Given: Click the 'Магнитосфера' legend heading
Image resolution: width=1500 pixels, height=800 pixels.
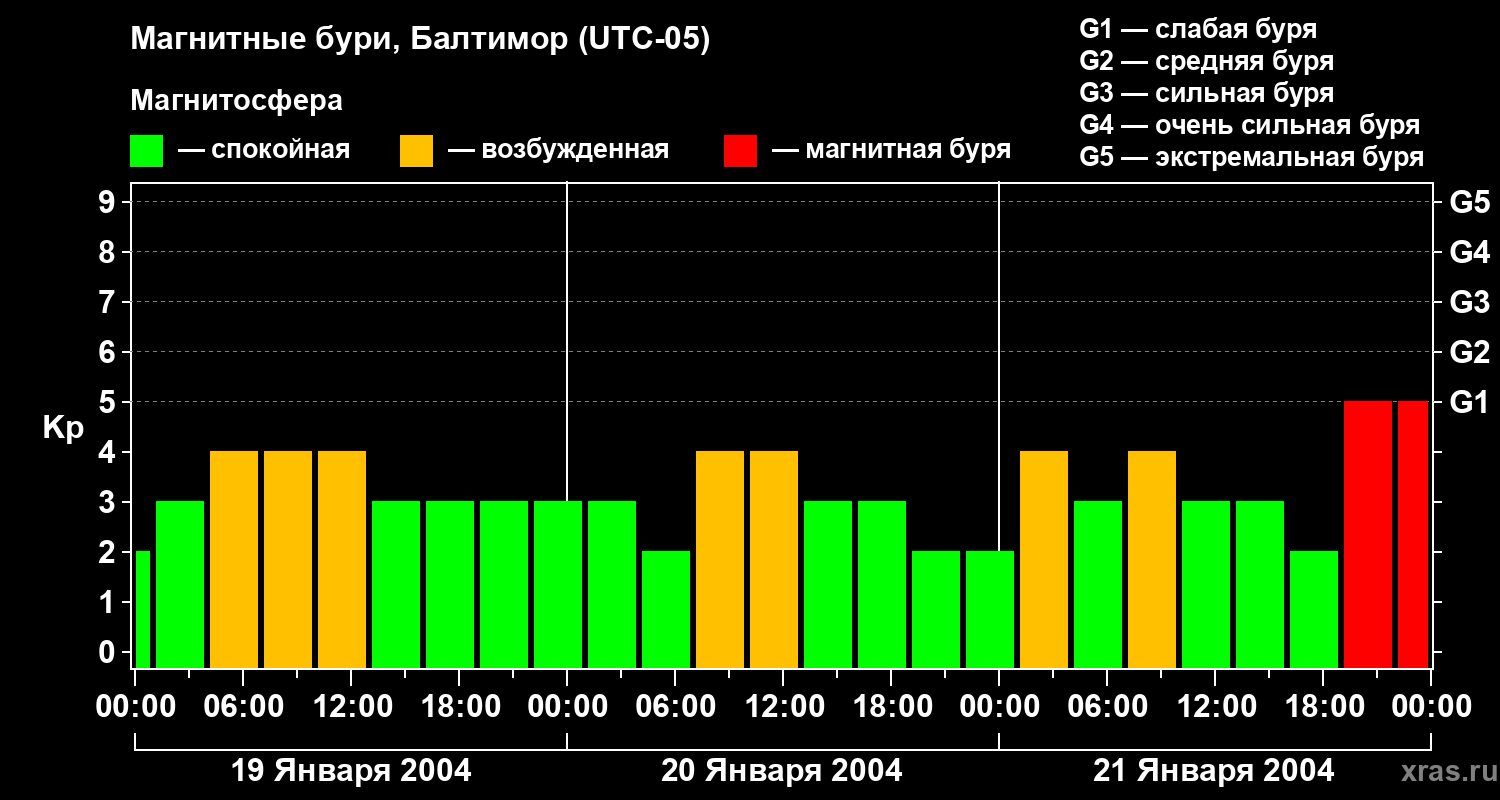Looking at the screenshot, I should pyautogui.click(x=236, y=101).
